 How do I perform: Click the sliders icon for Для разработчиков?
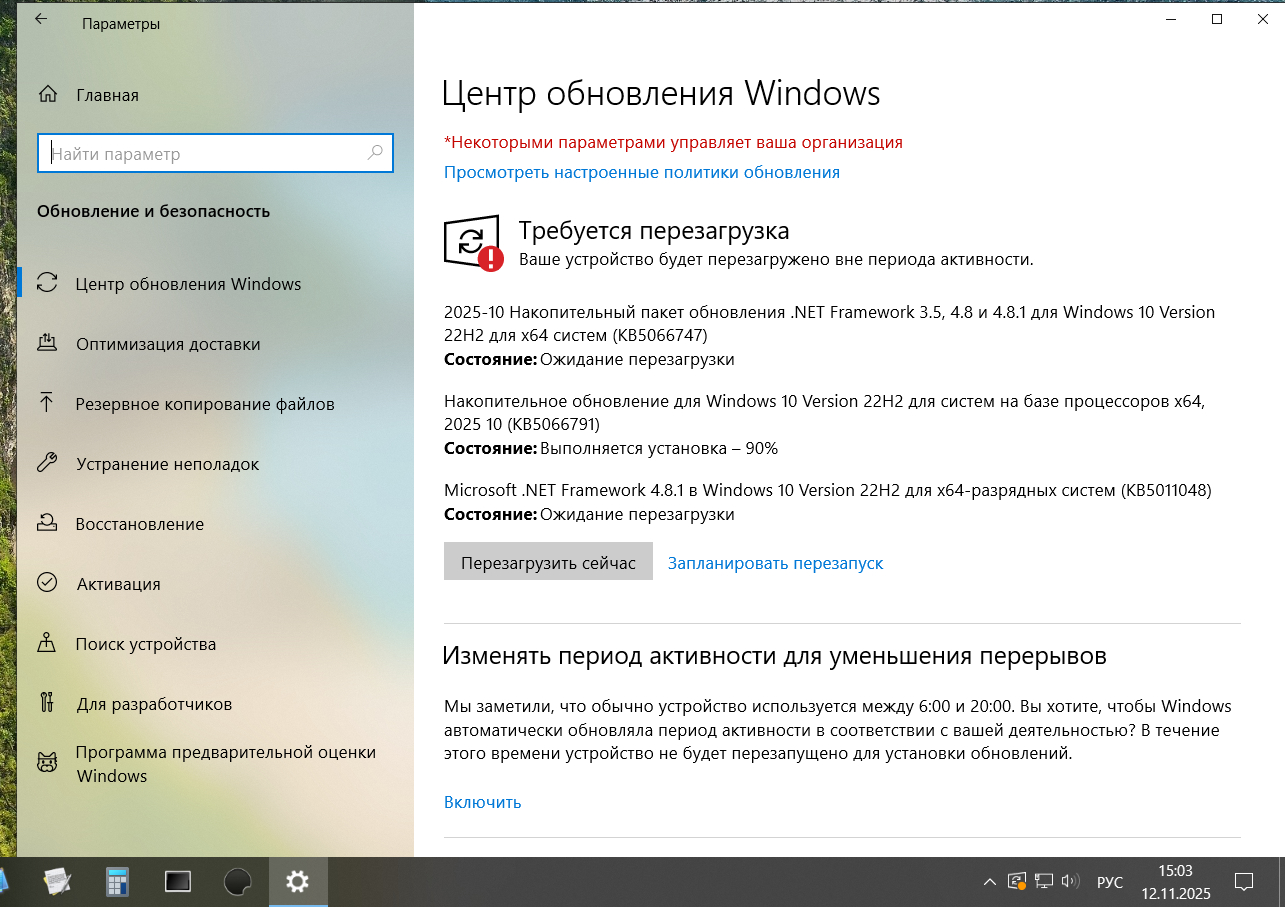coord(47,703)
